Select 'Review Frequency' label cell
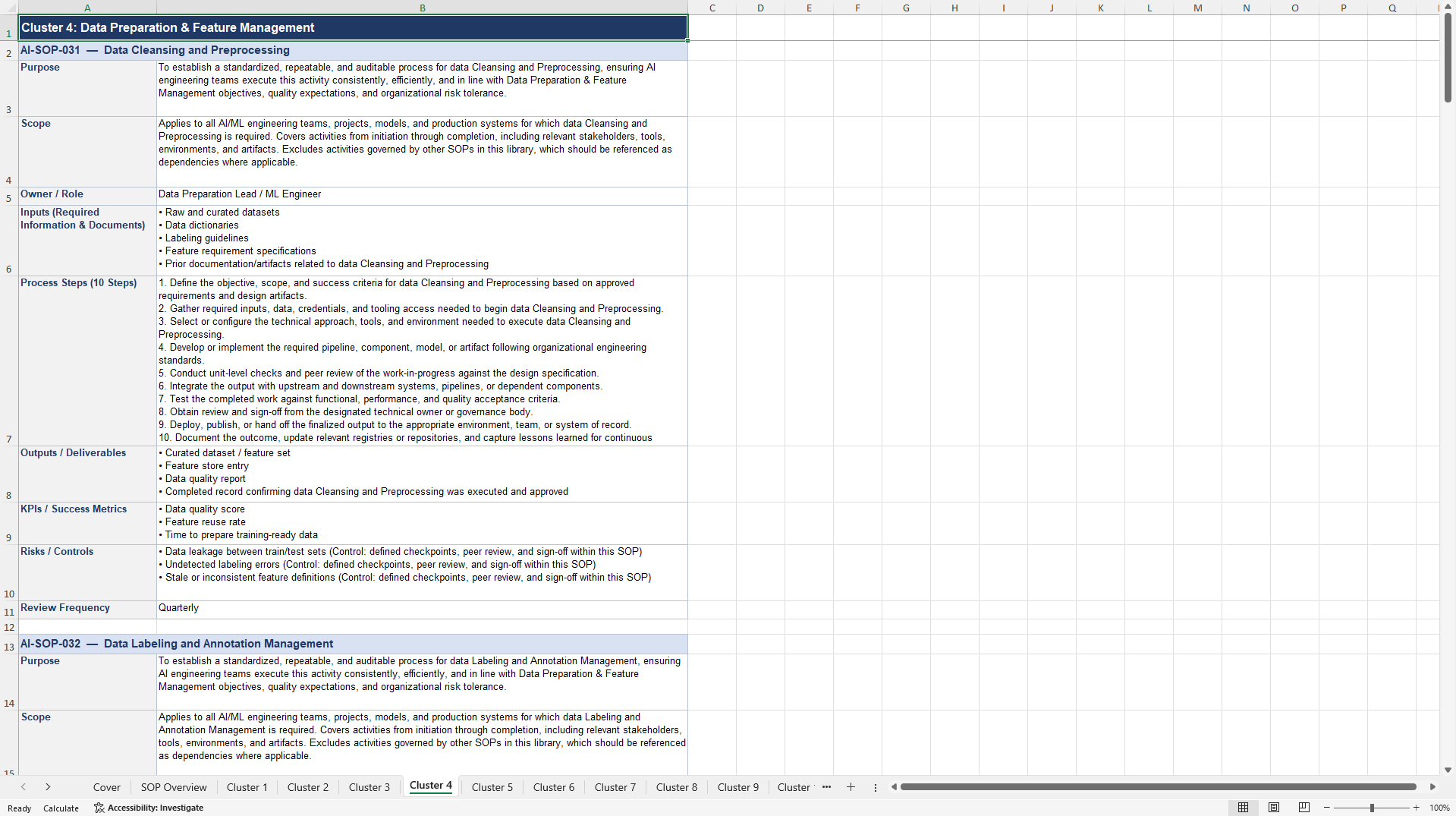Screen dimensions: 1456x816 [x=87, y=610]
